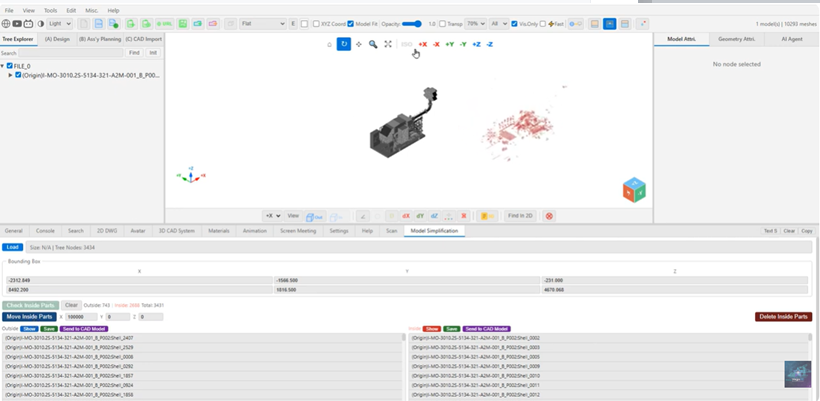Click the X offset field showing 100000
Image resolution: width=820 pixels, height=401 pixels.
(x=81, y=317)
